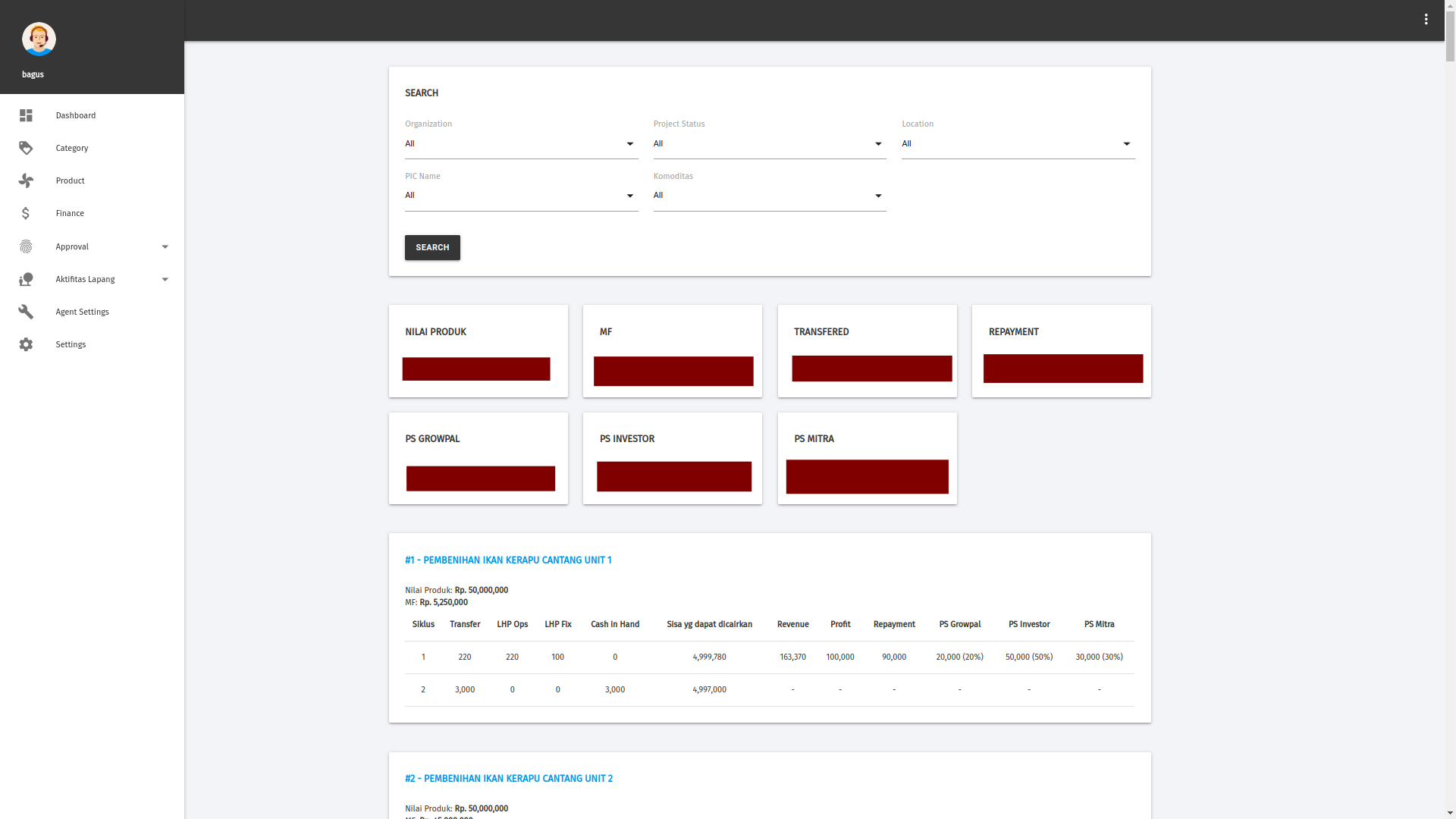This screenshot has height=819, width=1456.
Task: Open the Organization dropdown
Action: (521, 144)
